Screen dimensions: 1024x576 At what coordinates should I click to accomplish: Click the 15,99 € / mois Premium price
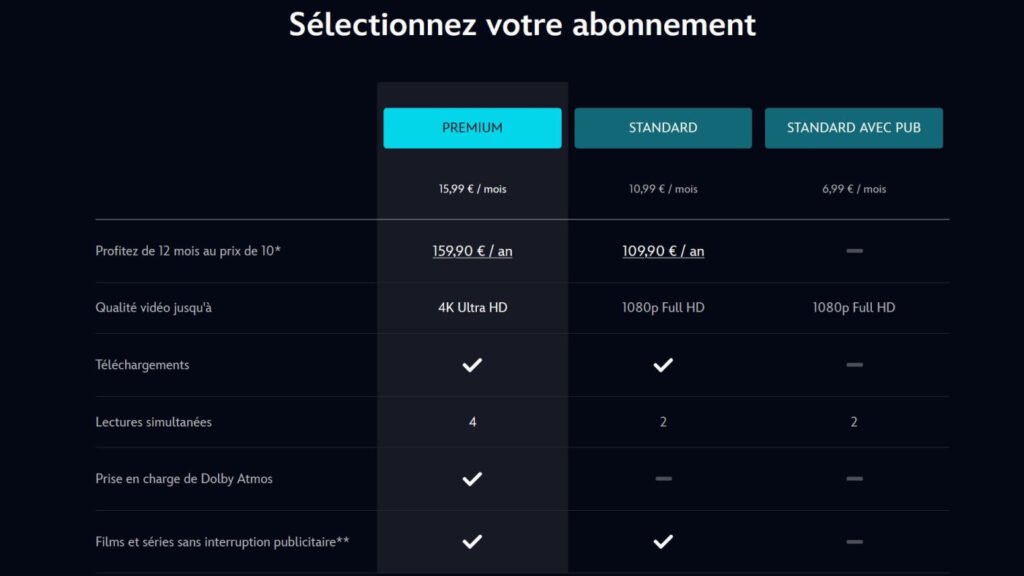coord(472,188)
